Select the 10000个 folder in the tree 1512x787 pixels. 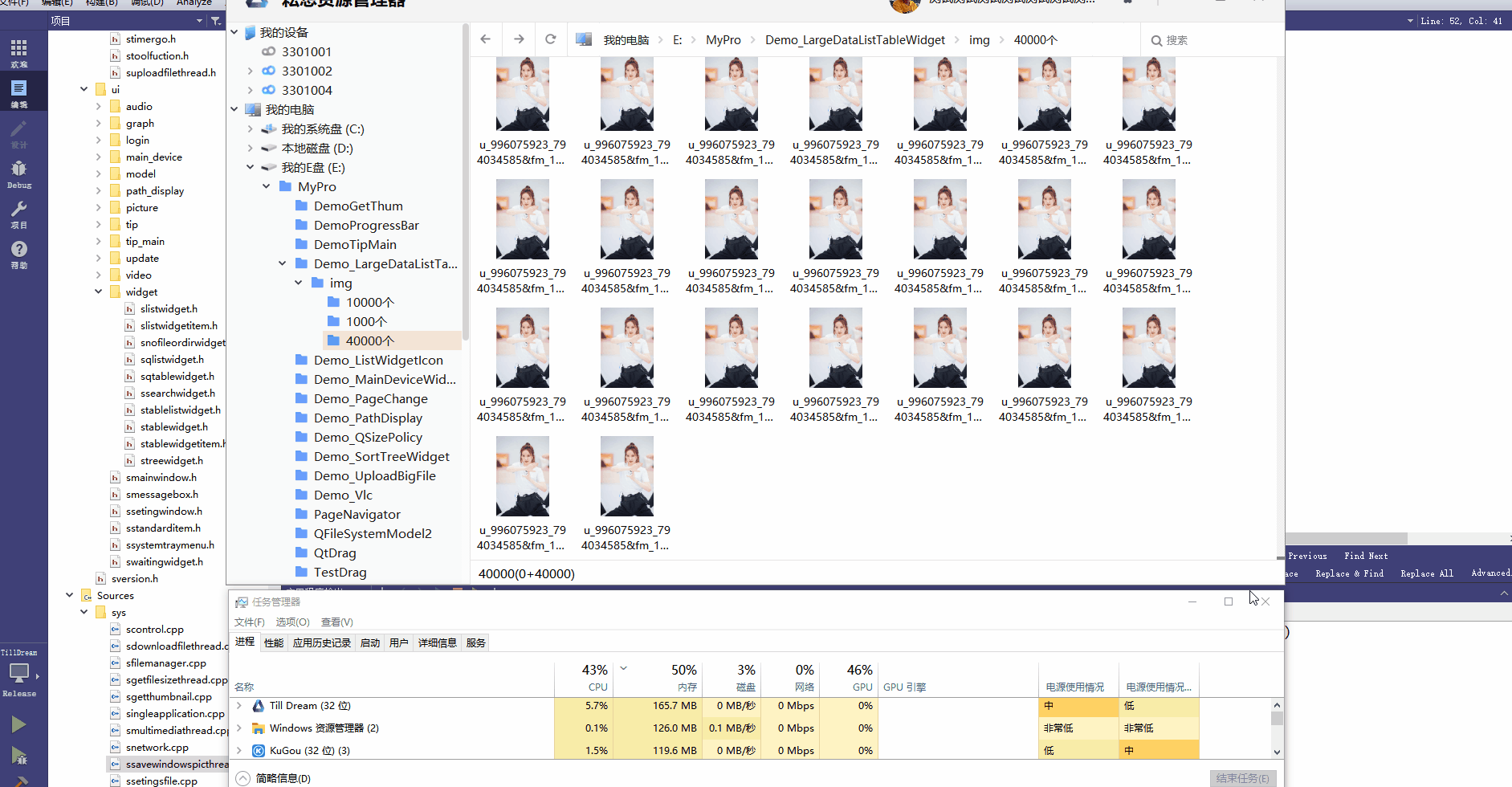[369, 302]
